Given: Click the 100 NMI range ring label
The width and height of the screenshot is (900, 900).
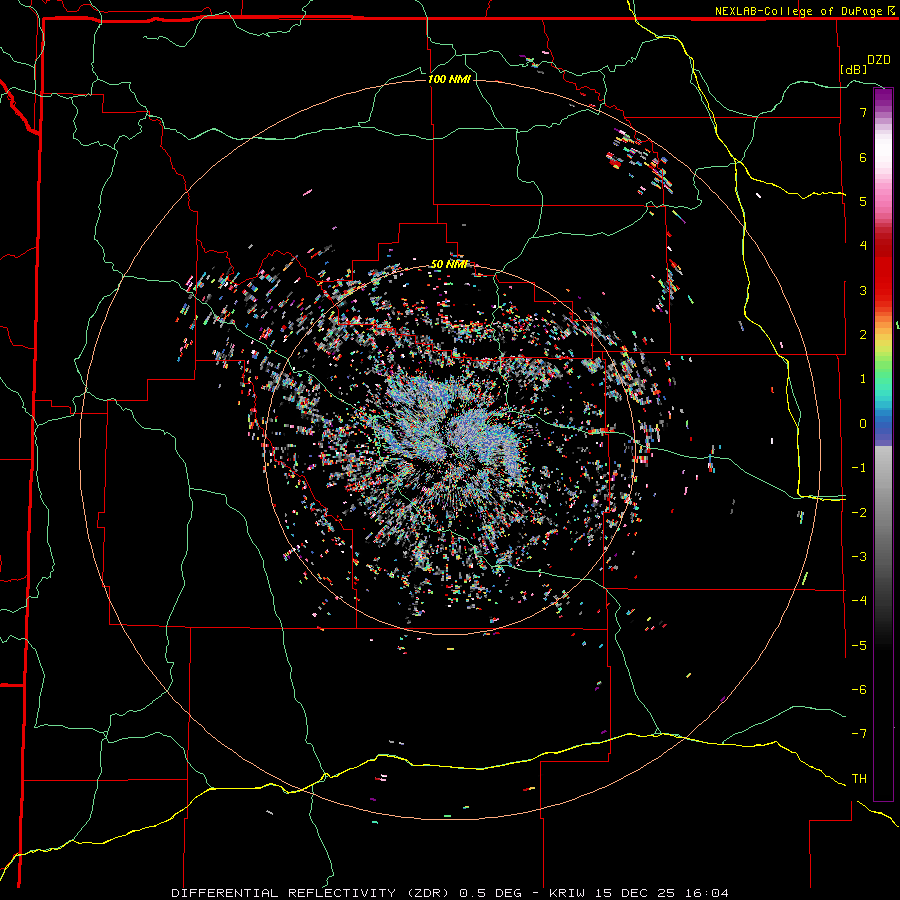Looking at the screenshot, I should 449,79.
